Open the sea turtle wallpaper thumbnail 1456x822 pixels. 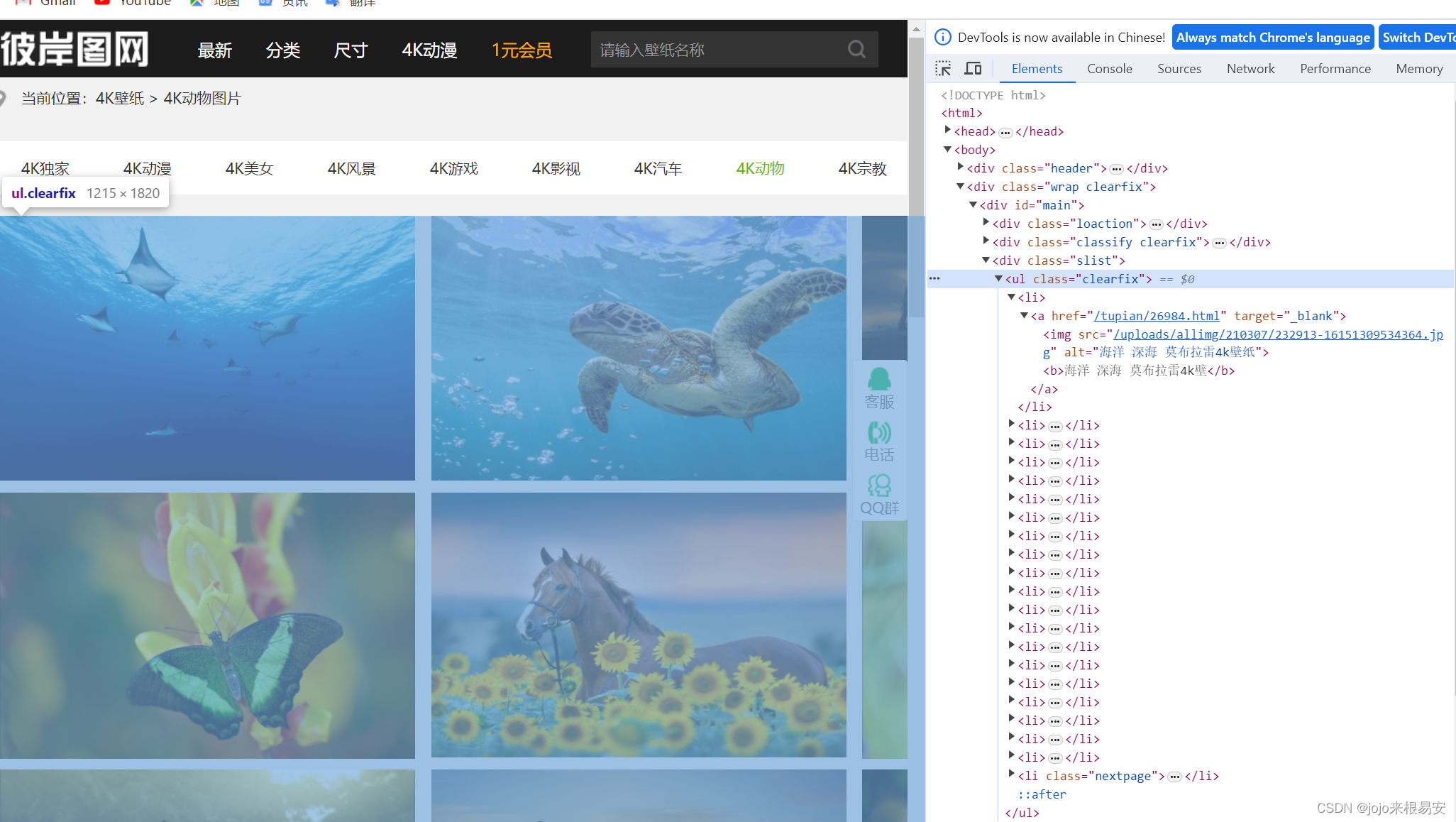[639, 348]
